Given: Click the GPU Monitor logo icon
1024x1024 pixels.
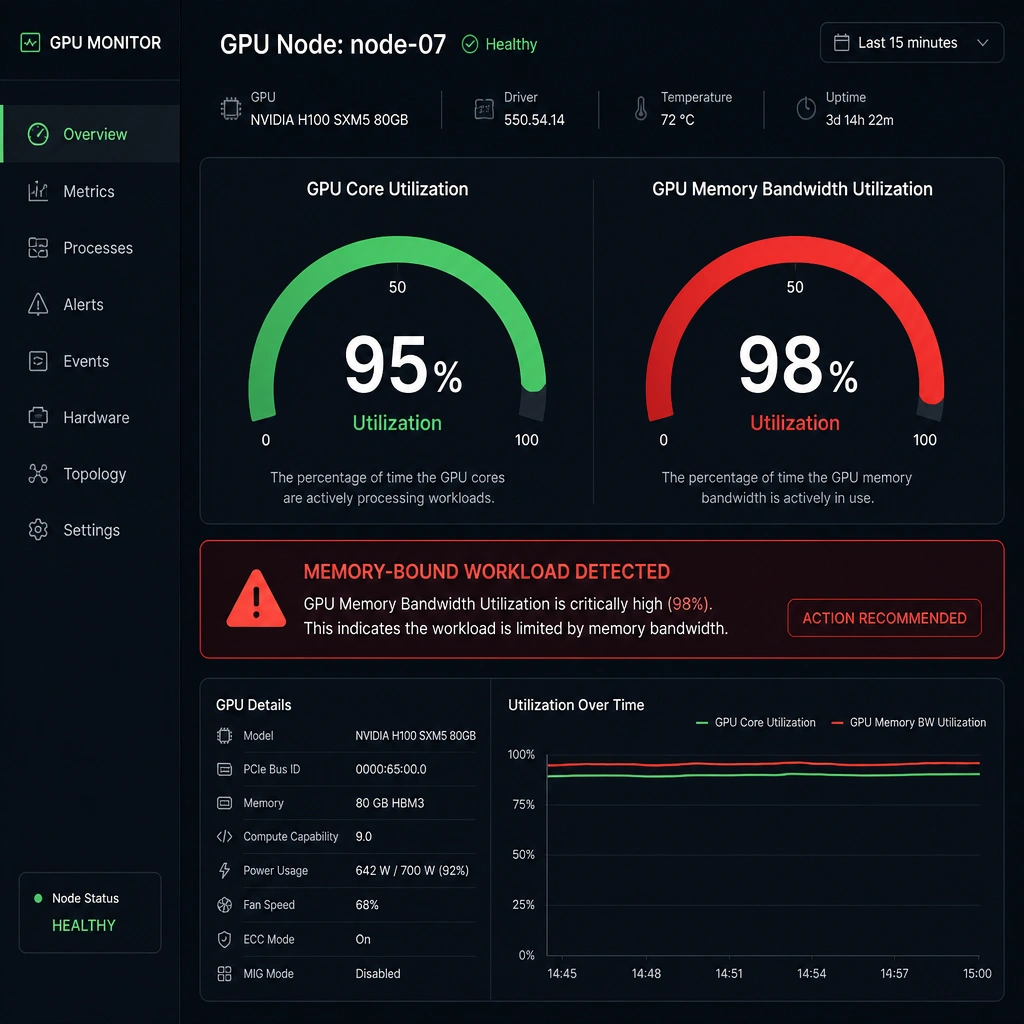Looking at the screenshot, I should 30,42.
